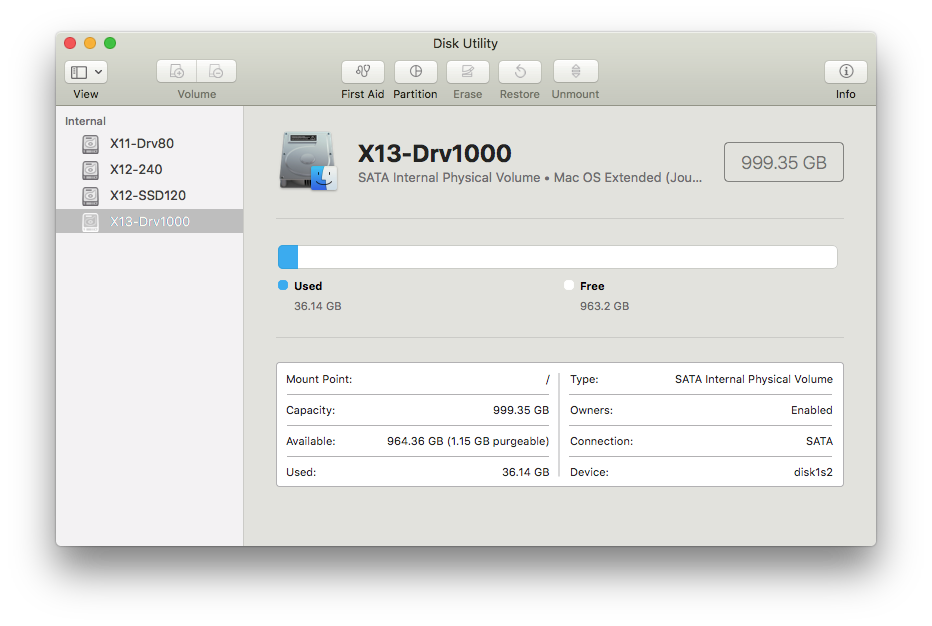
Task: Click the Device disk1s2 value
Action: [x=813, y=472]
